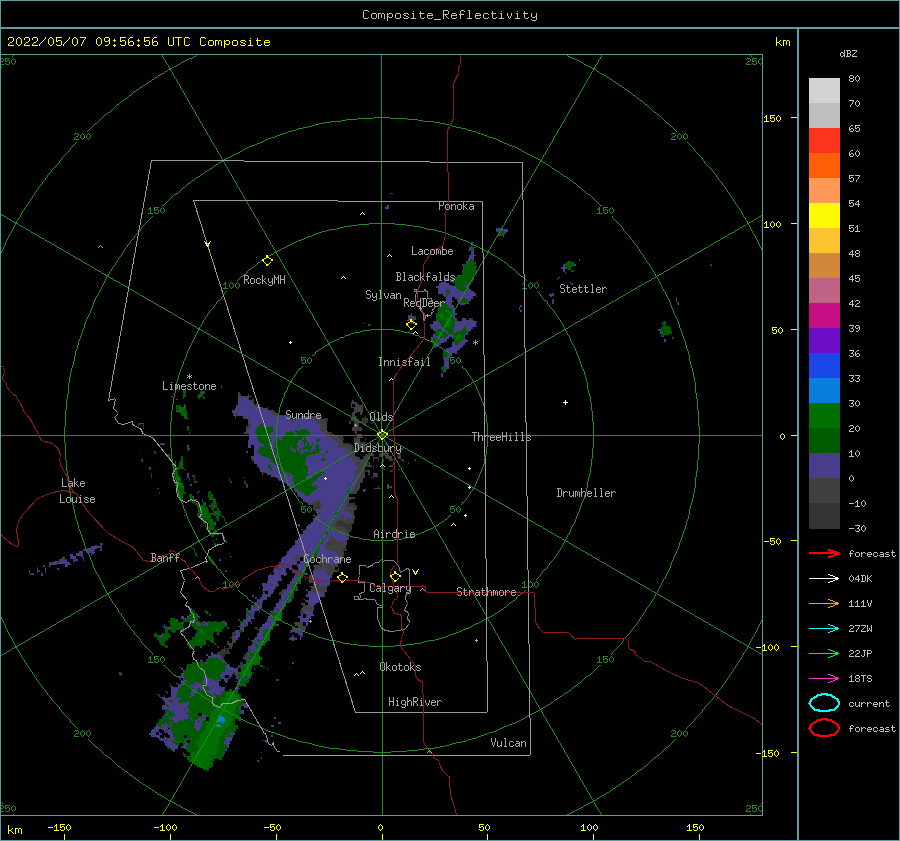The image size is (900, 841).
Task: Click the Ponoka label
Action: [x=456, y=206]
